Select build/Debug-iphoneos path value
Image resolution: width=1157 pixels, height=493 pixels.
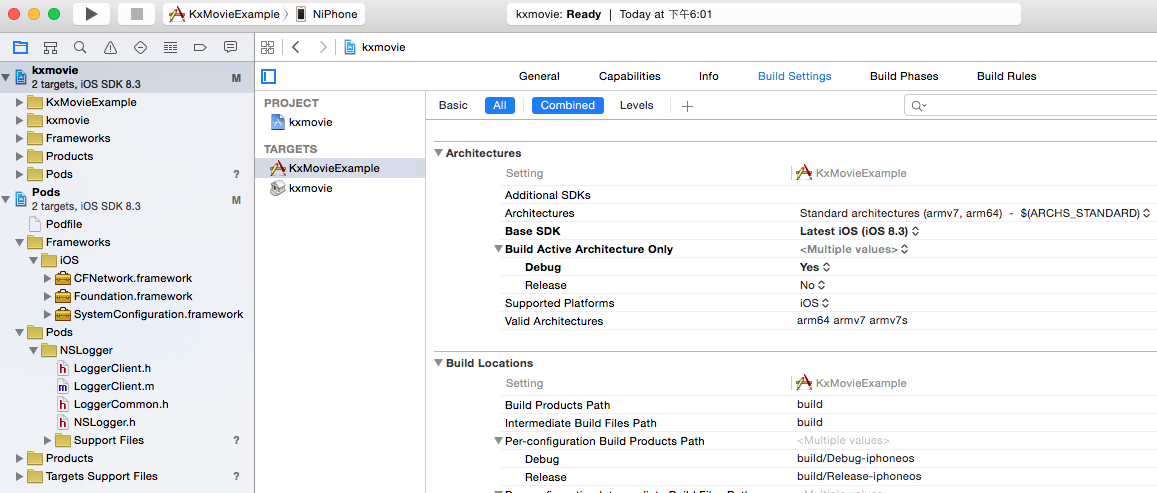(x=855, y=458)
